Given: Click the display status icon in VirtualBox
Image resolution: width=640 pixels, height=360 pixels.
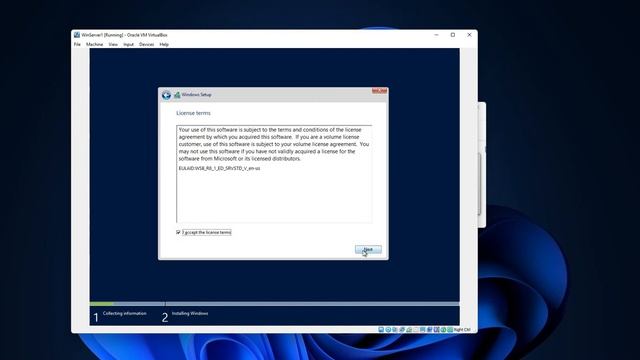Looking at the screenshot, I should pos(422,329).
